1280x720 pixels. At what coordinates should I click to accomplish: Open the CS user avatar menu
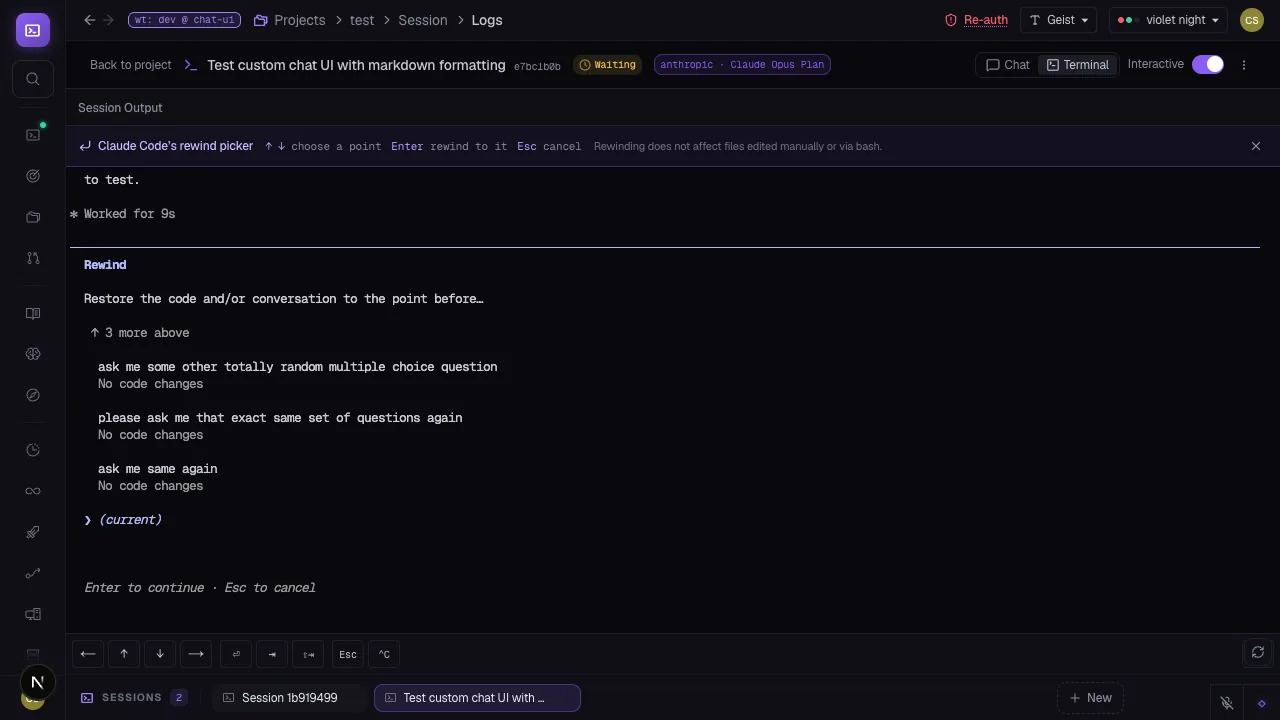coord(1251,20)
